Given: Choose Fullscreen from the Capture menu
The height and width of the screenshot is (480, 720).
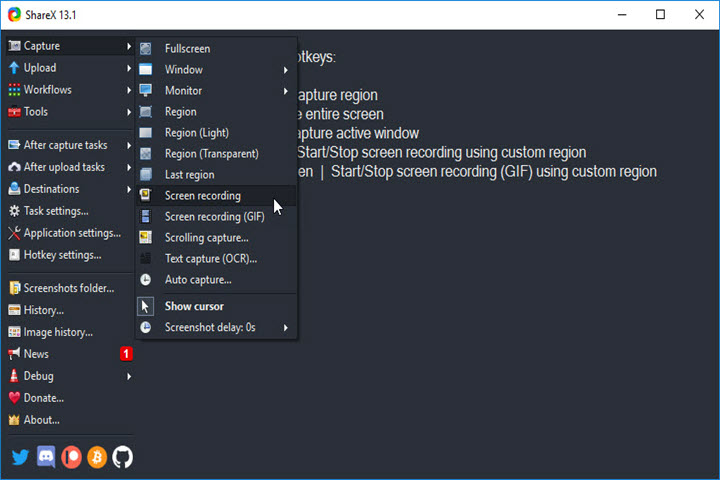Looking at the screenshot, I should tap(217, 48).
